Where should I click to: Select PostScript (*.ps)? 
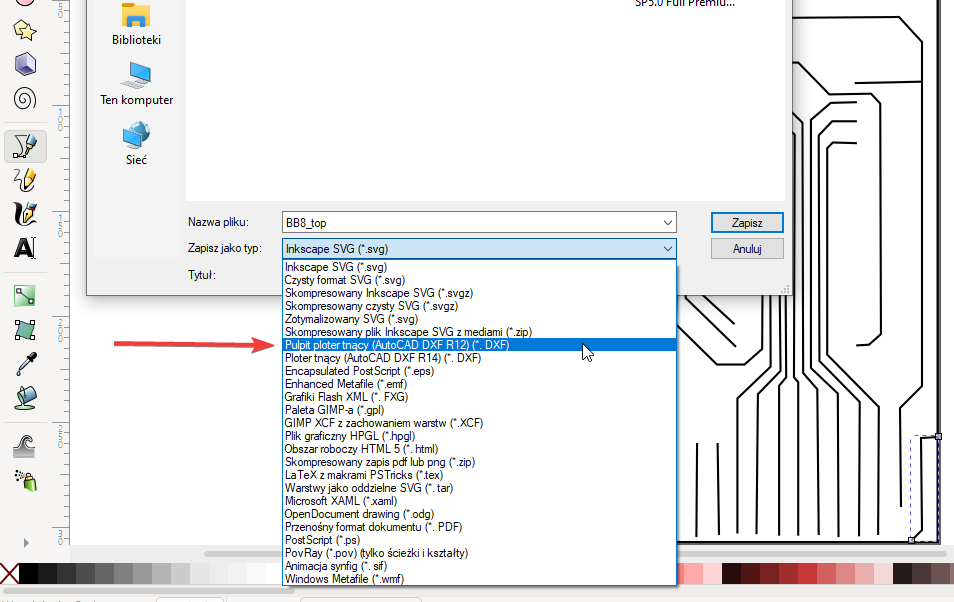(479, 540)
